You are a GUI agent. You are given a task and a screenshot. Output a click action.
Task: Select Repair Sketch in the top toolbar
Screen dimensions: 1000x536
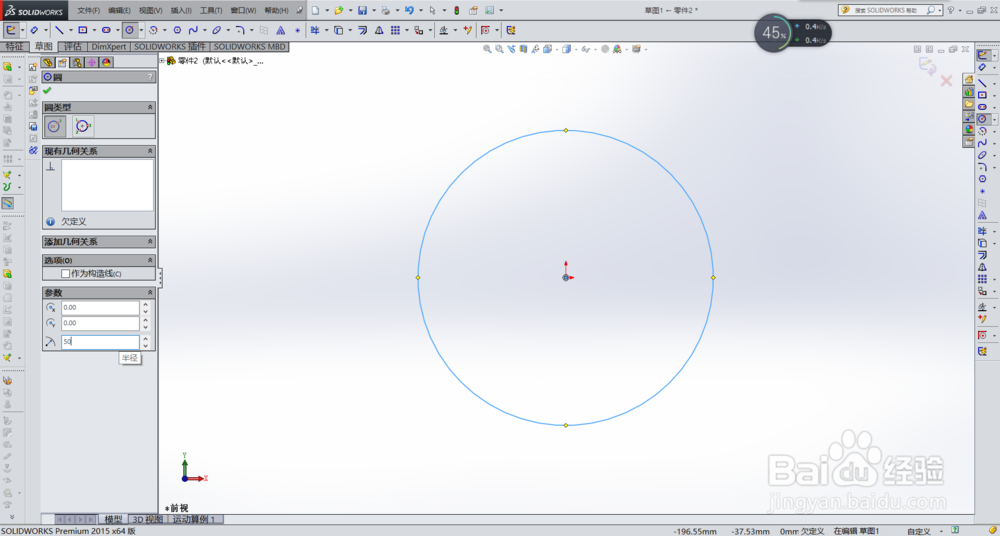[x=467, y=30]
